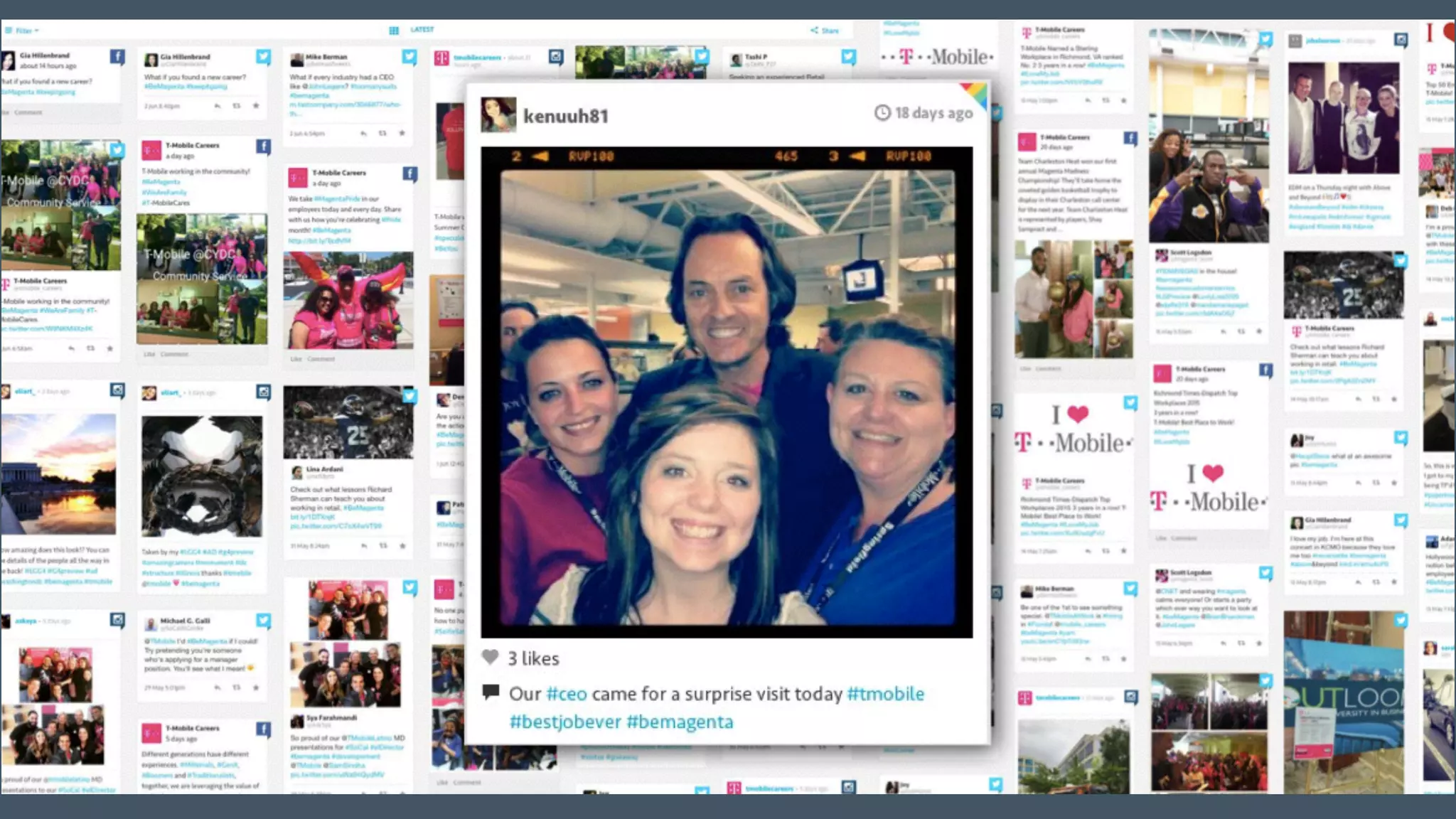
Task: Favorite Gia Hillenbrand's tweet with the star
Action: (x=256, y=106)
